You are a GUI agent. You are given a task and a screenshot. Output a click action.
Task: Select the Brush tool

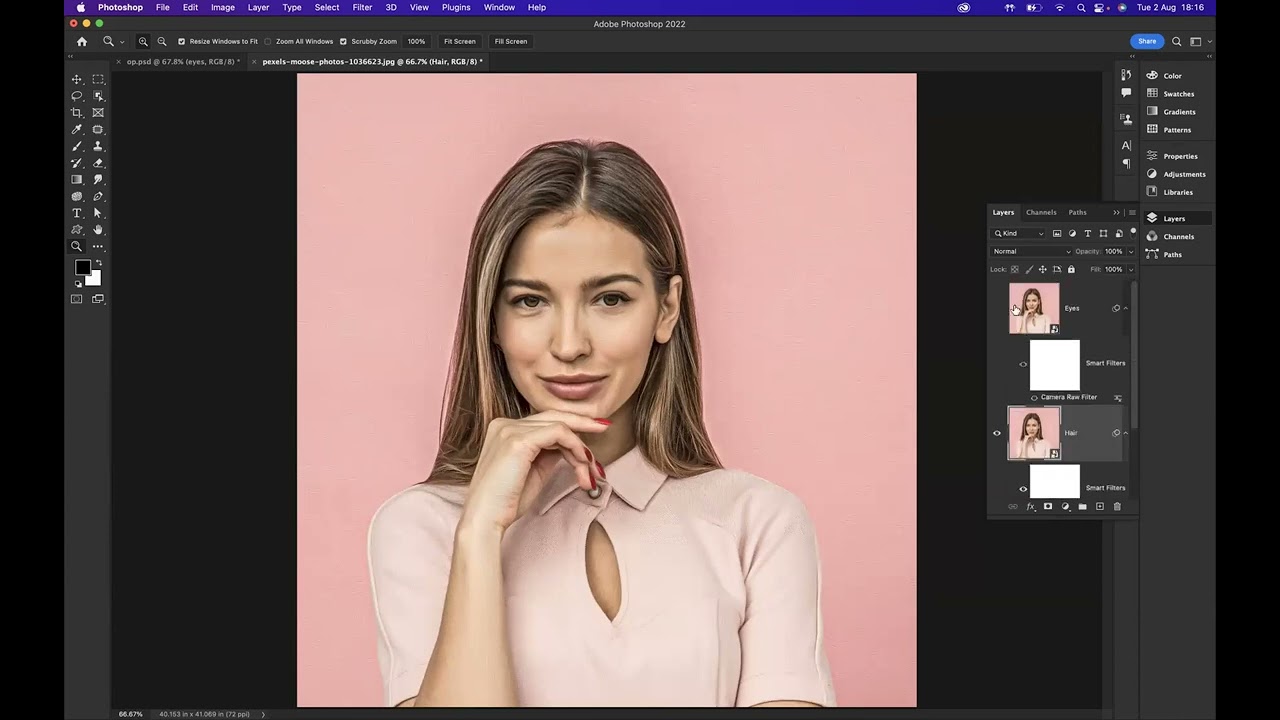coord(77,146)
